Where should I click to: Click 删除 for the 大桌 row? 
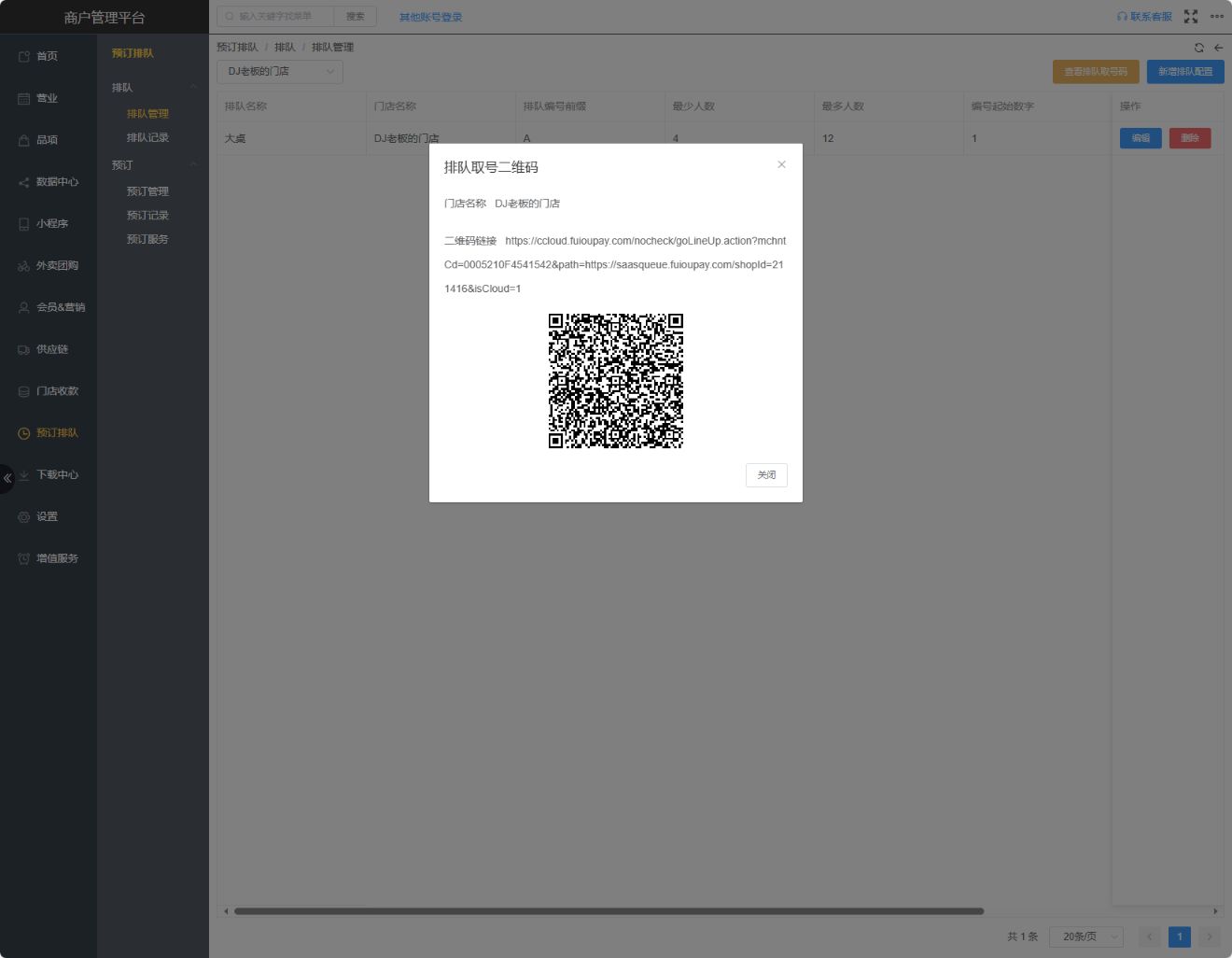pyautogui.click(x=1190, y=138)
